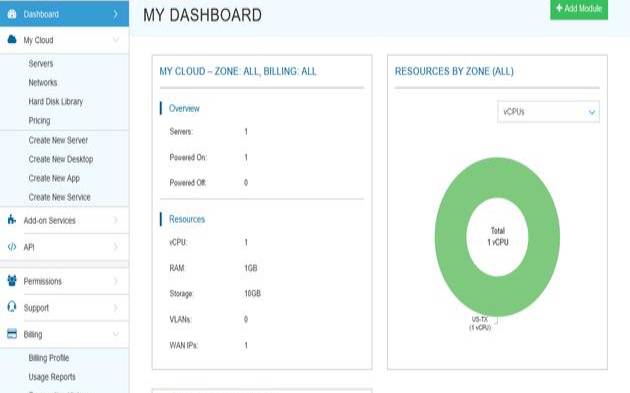Go to Servers in sidebar
The width and height of the screenshot is (630, 393).
41,63
